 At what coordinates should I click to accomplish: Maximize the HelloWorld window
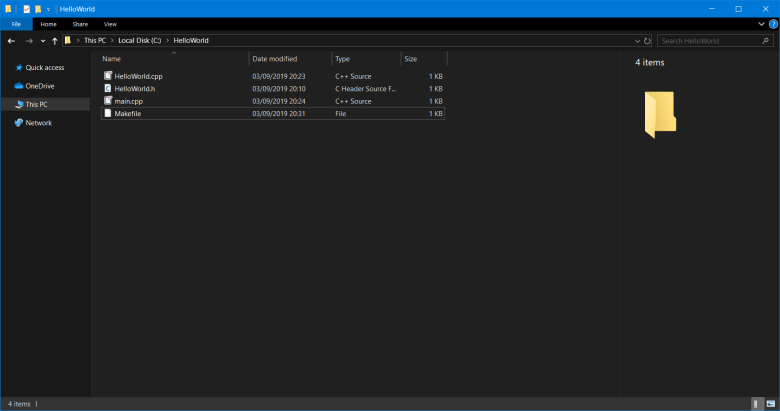[739, 9]
